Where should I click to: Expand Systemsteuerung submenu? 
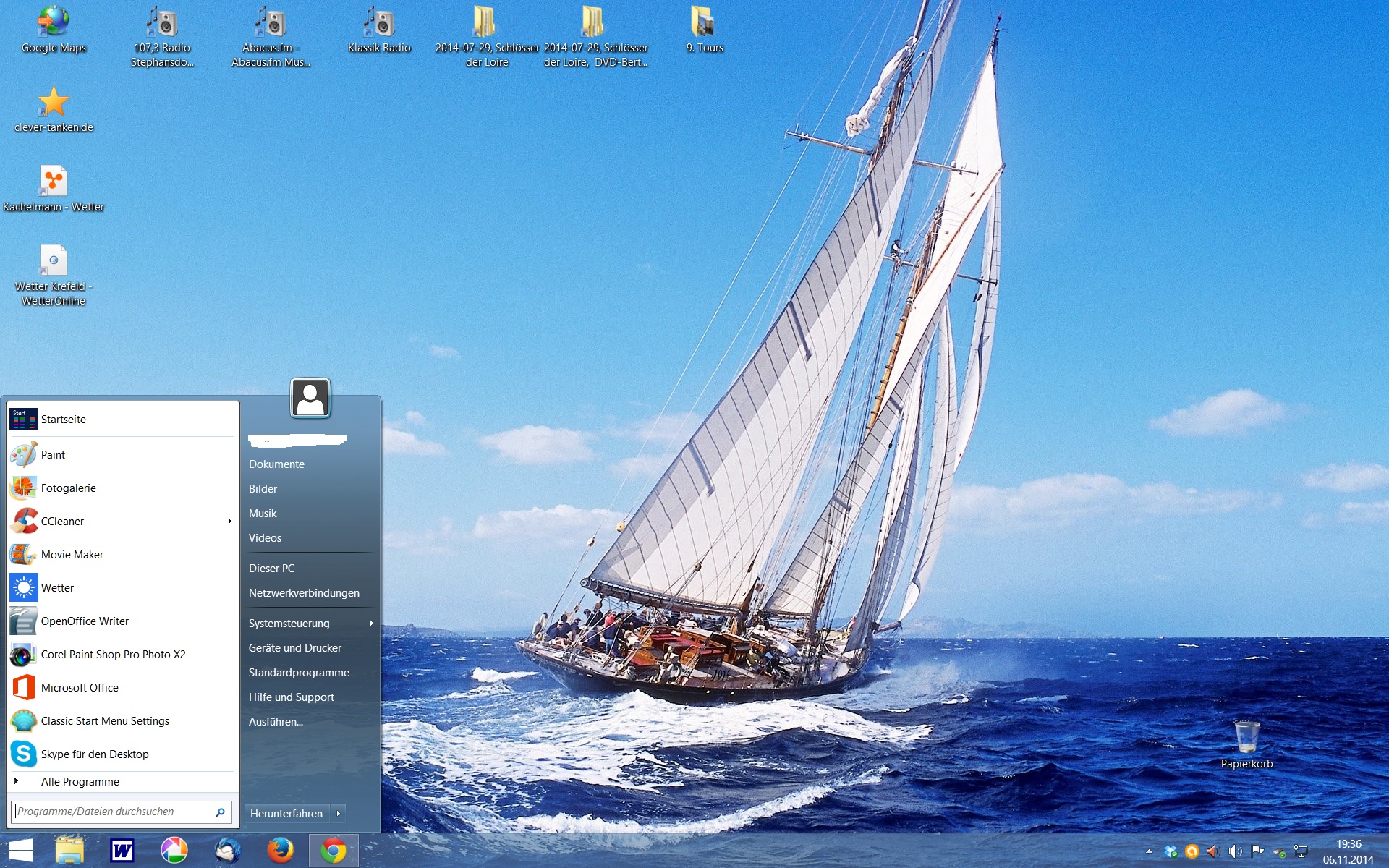click(x=371, y=624)
